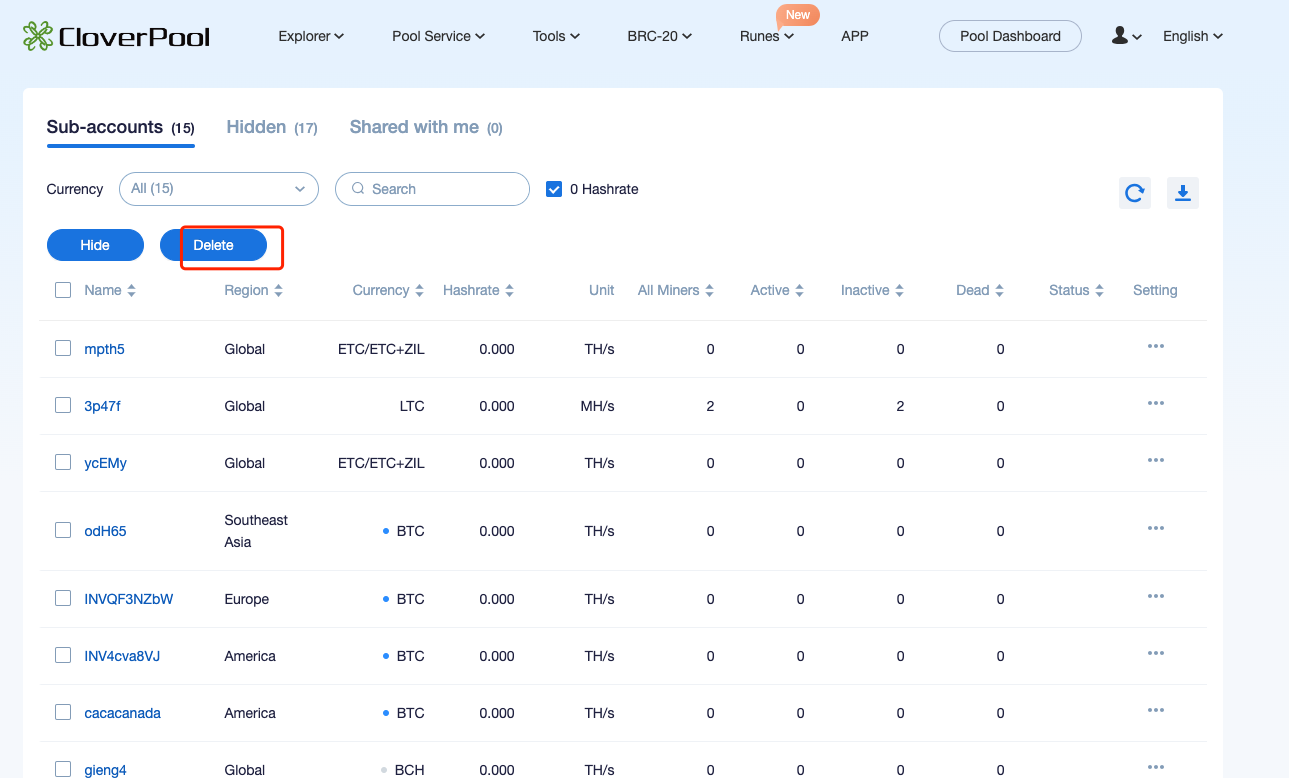The height and width of the screenshot is (778, 1289).
Task: Click the MH/s unit cell
Action: pyautogui.click(x=598, y=406)
